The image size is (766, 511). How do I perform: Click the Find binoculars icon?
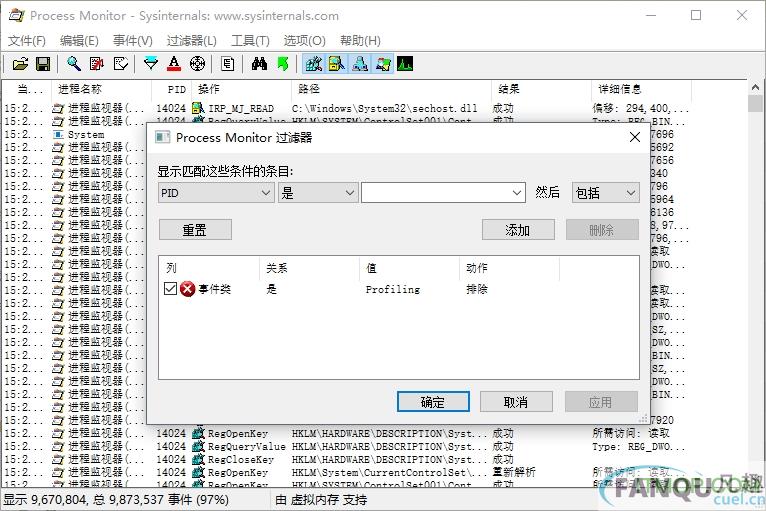click(x=259, y=64)
